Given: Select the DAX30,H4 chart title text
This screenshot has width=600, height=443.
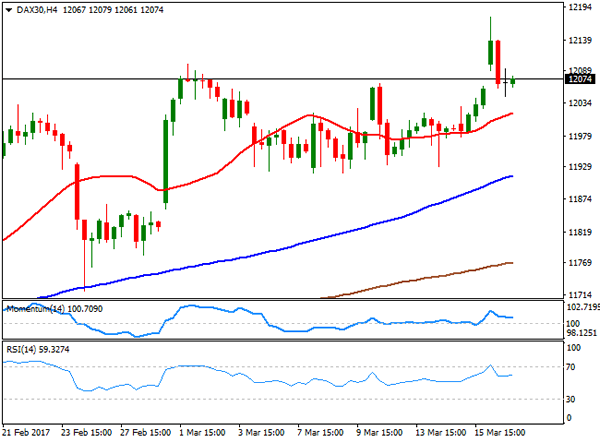Looking at the screenshot, I should 37,10.
